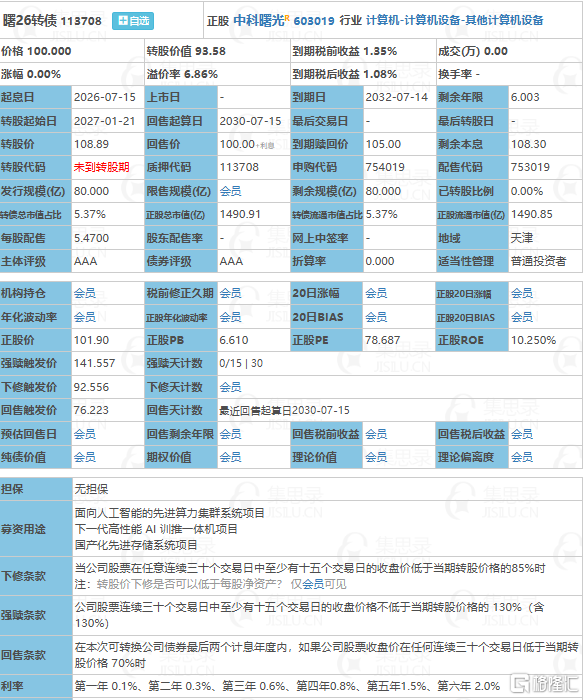Click the 会员 link beside 理论偏离度

(522, 457)
